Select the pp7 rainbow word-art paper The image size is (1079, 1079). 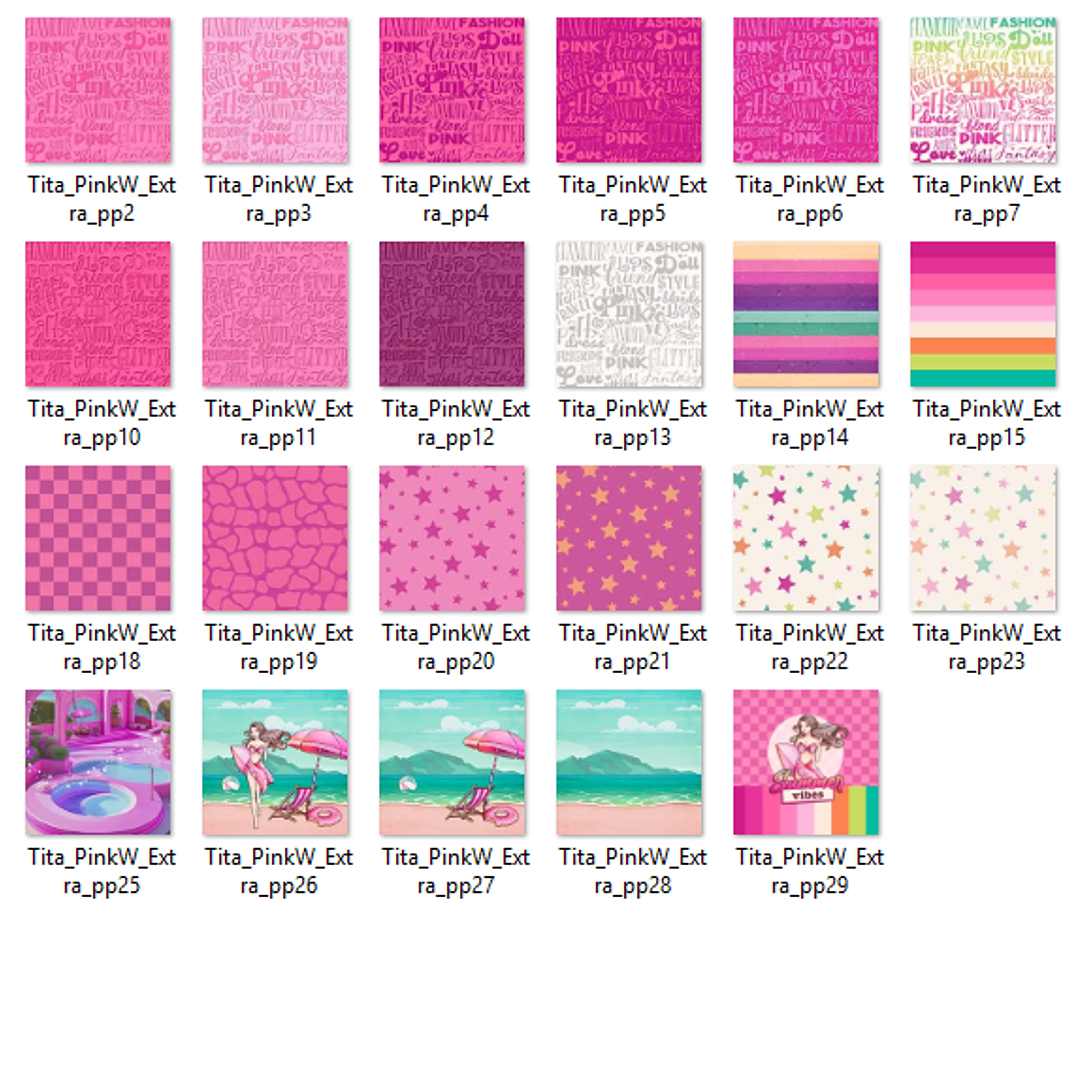tap(983, 90)
